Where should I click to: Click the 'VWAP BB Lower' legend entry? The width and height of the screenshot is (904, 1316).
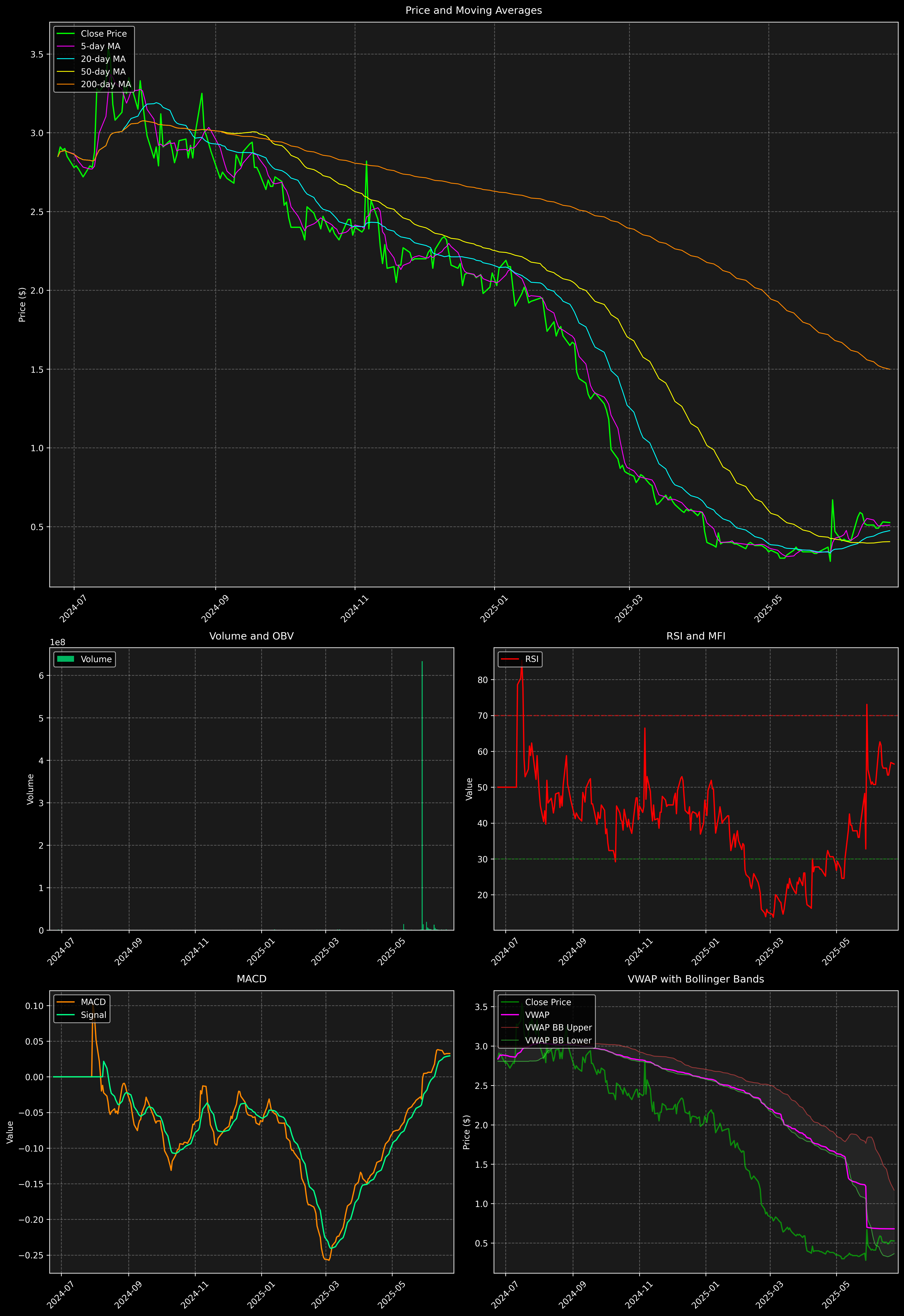coord(547,1040)
